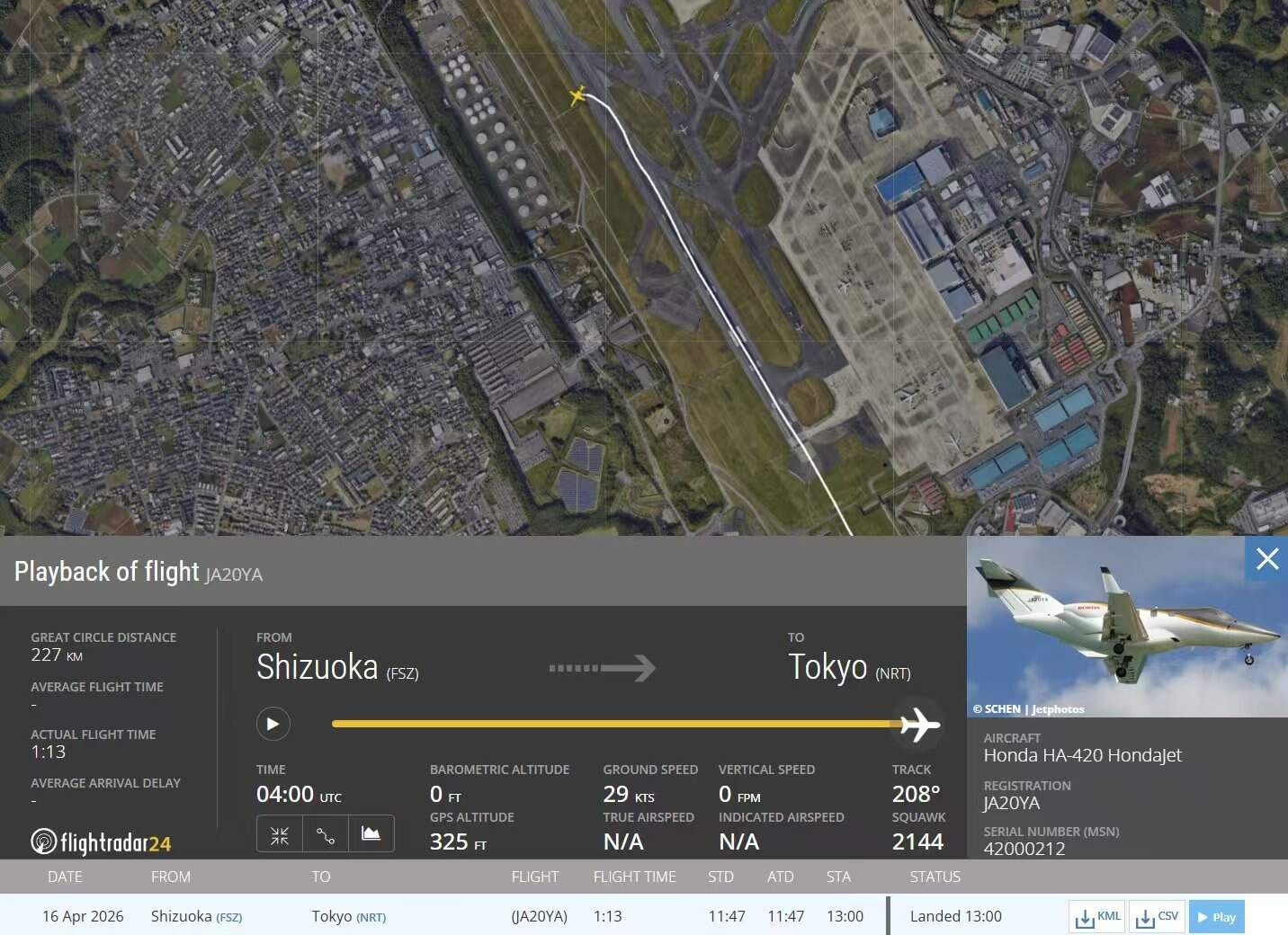Viewport: 1288px width, 935px height.
Task: Click the SCHEN Jetphotos photo credit
Action: tap(1028, 709)
